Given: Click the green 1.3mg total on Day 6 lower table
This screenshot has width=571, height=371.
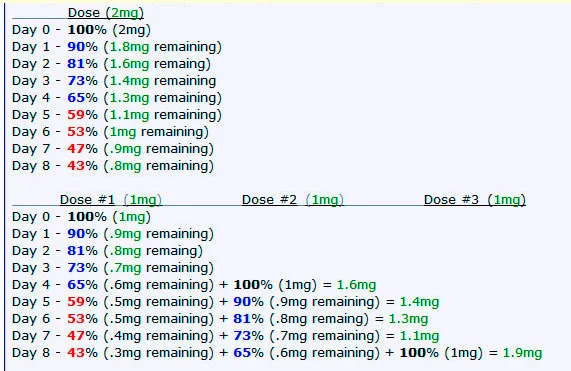Looking at the screenshot, I should point(408,319).
